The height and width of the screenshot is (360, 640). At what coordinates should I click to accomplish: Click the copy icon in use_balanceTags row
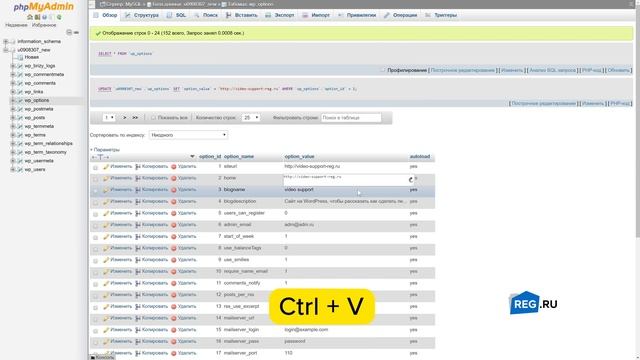[138, 248]
